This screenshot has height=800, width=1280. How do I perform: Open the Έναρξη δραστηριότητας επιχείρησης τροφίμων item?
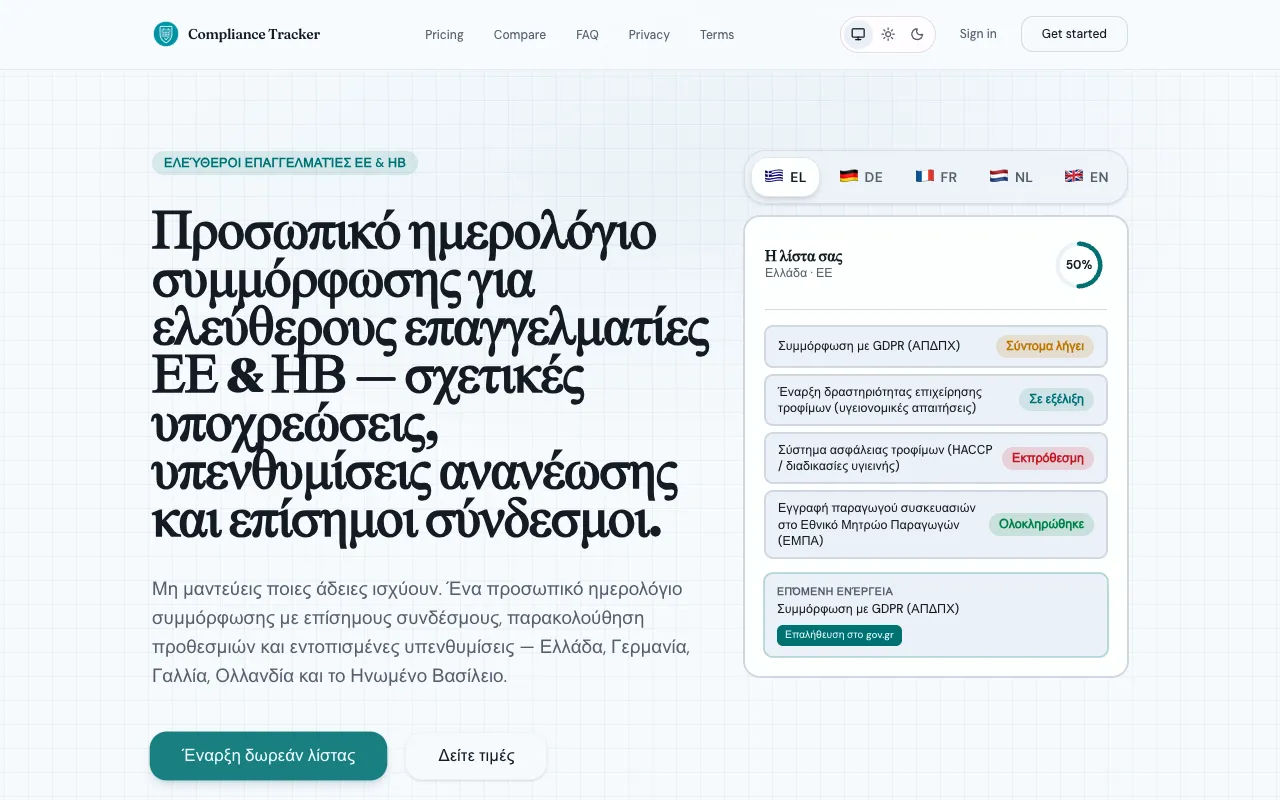[936, 400]
